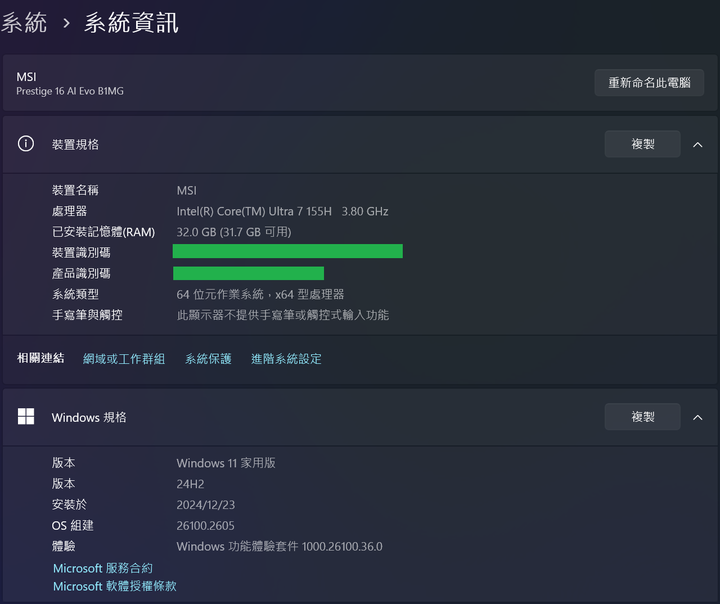
Task: Click the 安裝於 label
Action: tap(69, 505)
